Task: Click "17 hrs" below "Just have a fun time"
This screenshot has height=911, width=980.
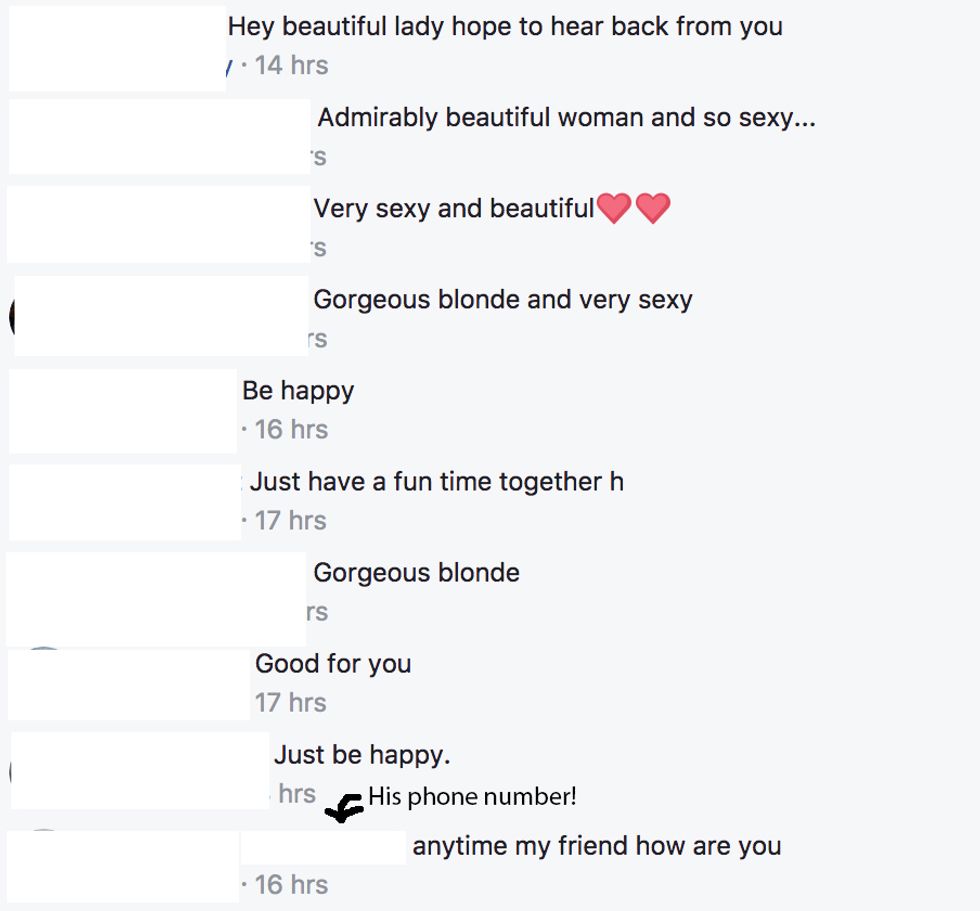Action: pyautogui.click(x=291, y=521)
